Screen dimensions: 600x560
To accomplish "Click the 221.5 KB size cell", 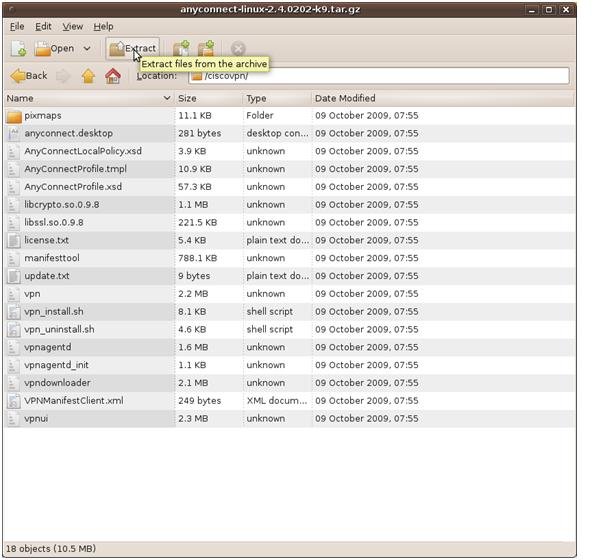I will point(198,223).
